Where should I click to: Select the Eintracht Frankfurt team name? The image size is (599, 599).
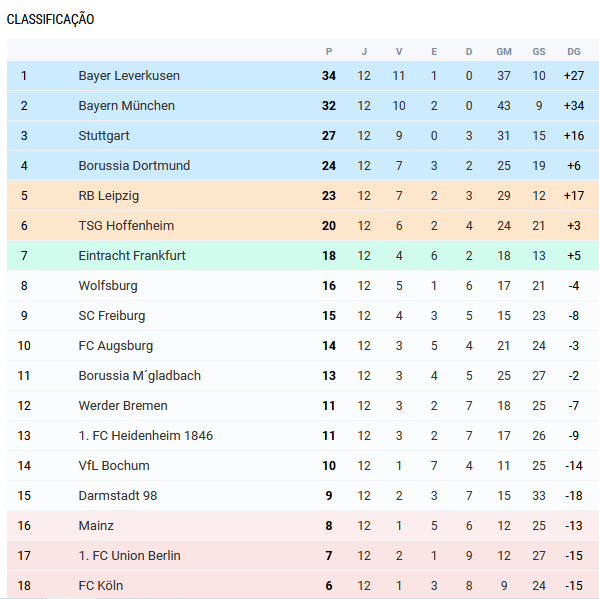(132, 256)
